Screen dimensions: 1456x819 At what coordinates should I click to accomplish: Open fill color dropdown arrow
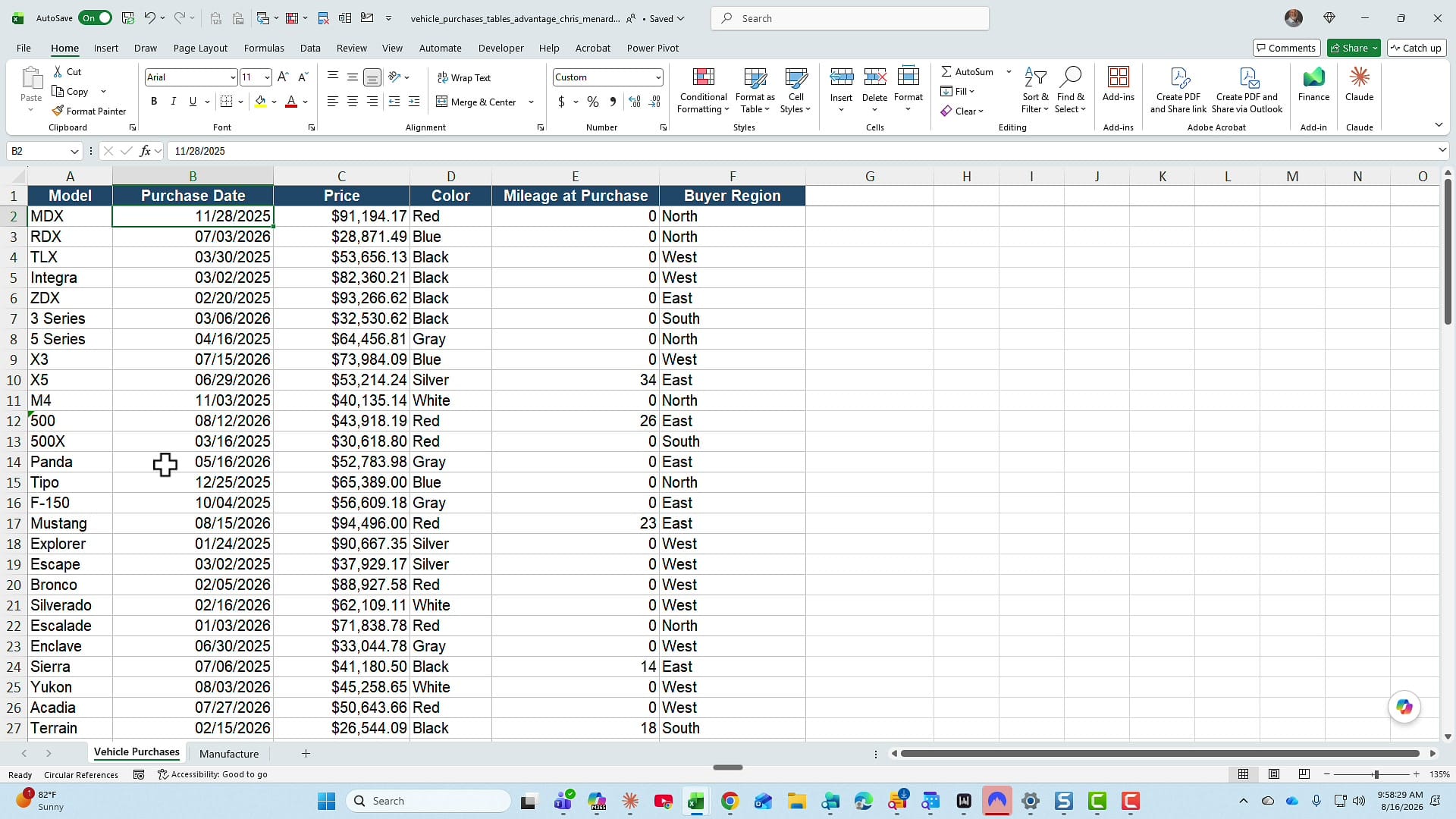pos(274,102)
